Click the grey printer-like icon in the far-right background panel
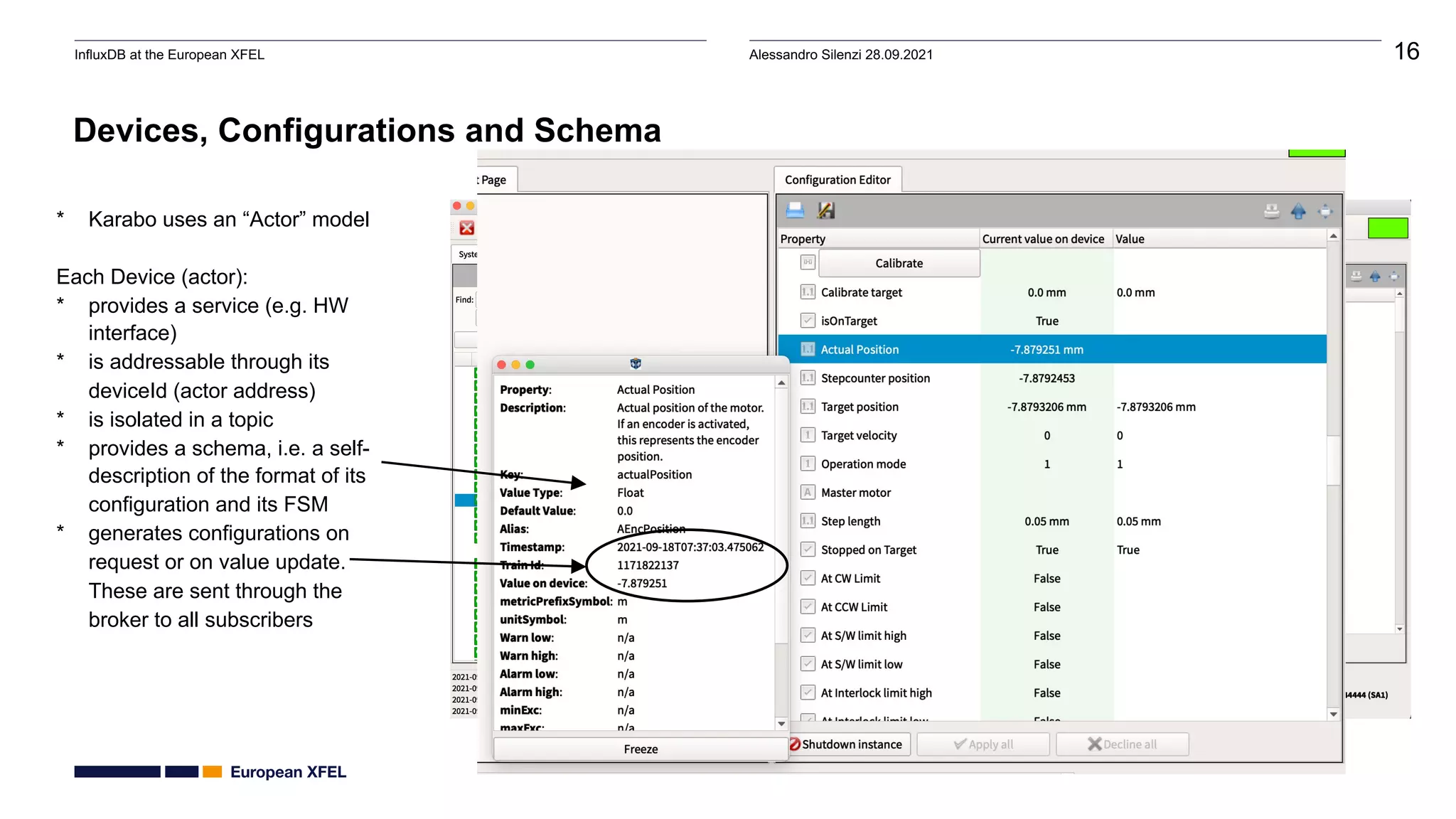 click(1356, 277)
